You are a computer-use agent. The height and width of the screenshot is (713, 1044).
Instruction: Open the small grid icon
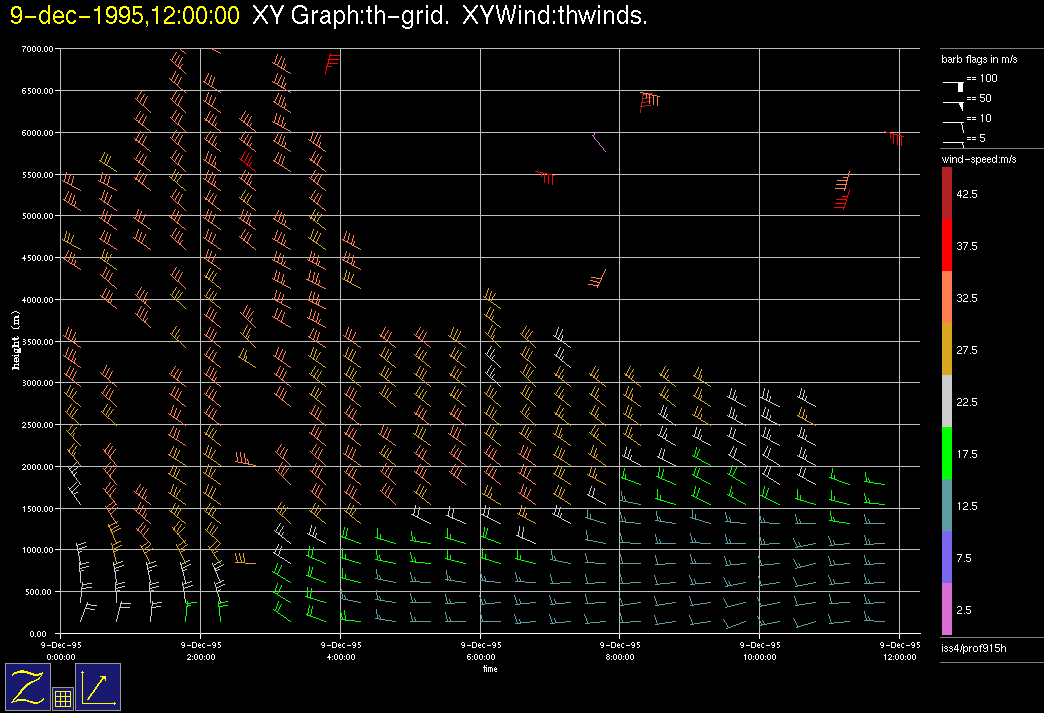62,699
